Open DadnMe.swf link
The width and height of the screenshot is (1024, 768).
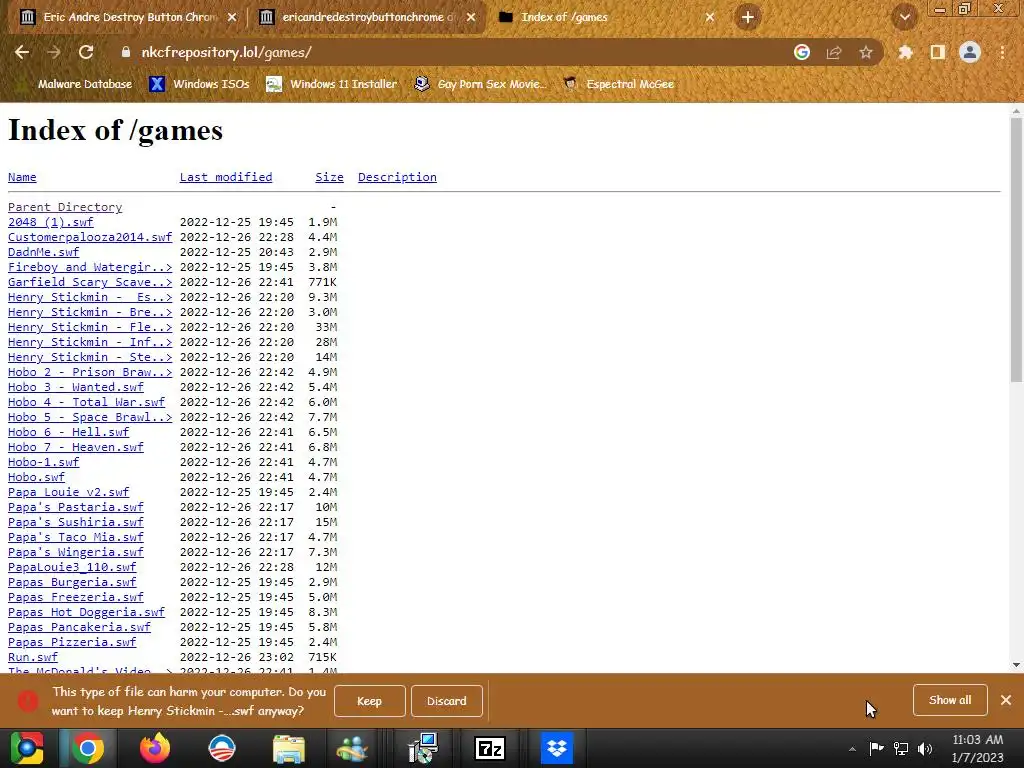point(43,252)
